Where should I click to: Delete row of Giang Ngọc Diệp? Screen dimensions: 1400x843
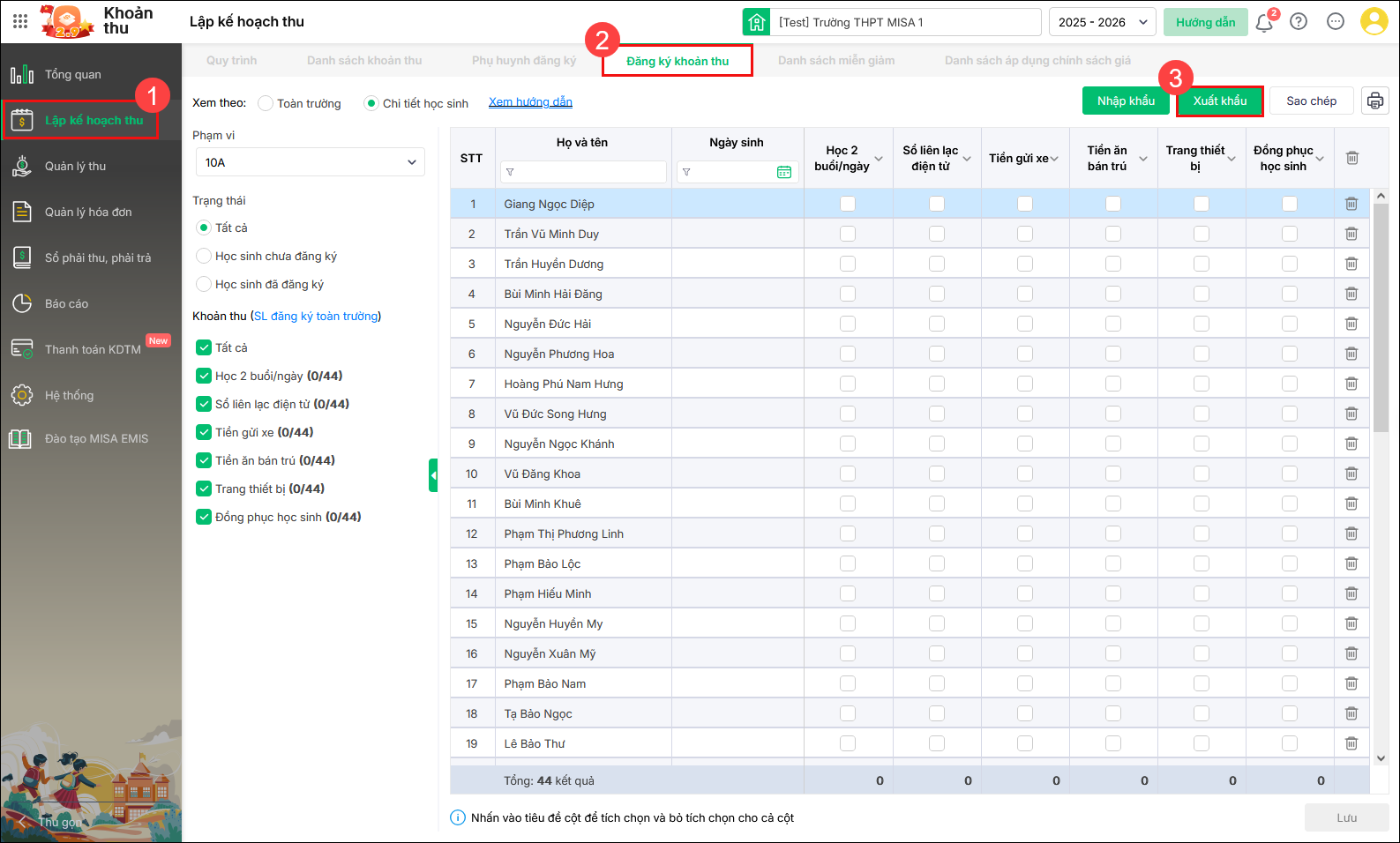(x=1351, y=204)
